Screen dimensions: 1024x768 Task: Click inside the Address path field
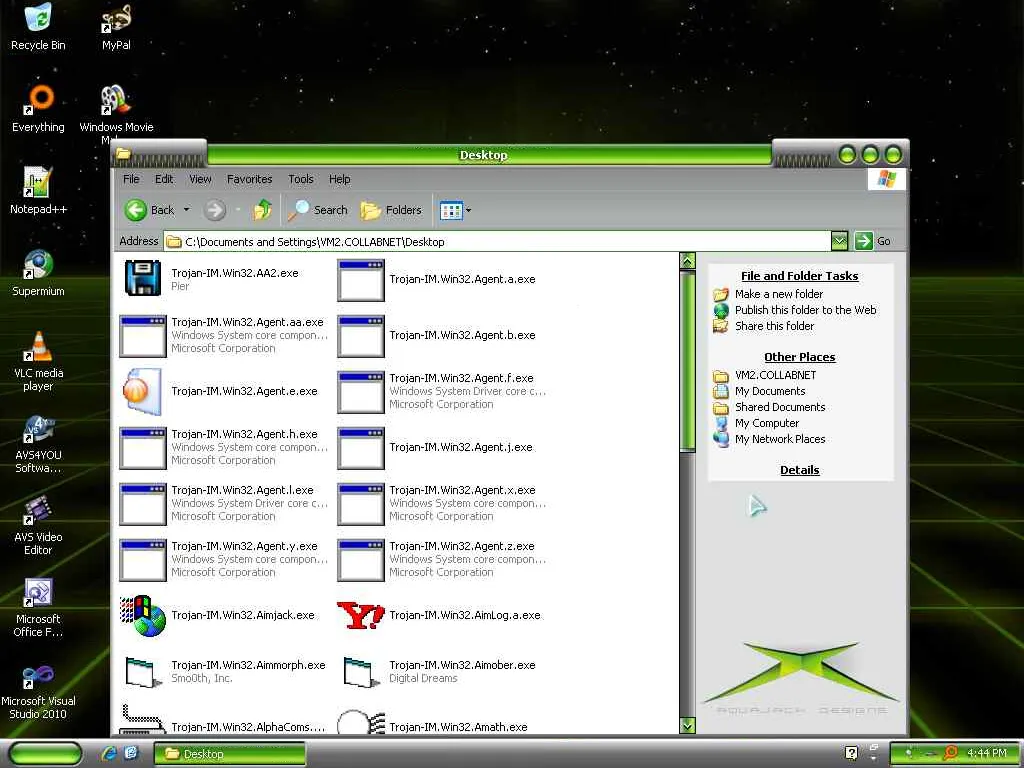point(497,241)
